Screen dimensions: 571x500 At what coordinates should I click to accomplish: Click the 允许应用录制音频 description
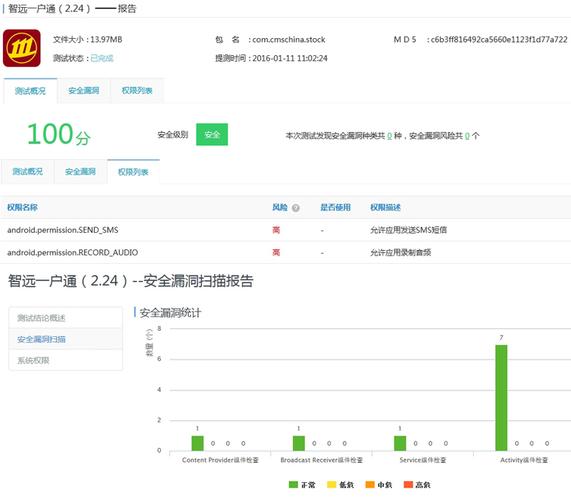coord(401,252)
